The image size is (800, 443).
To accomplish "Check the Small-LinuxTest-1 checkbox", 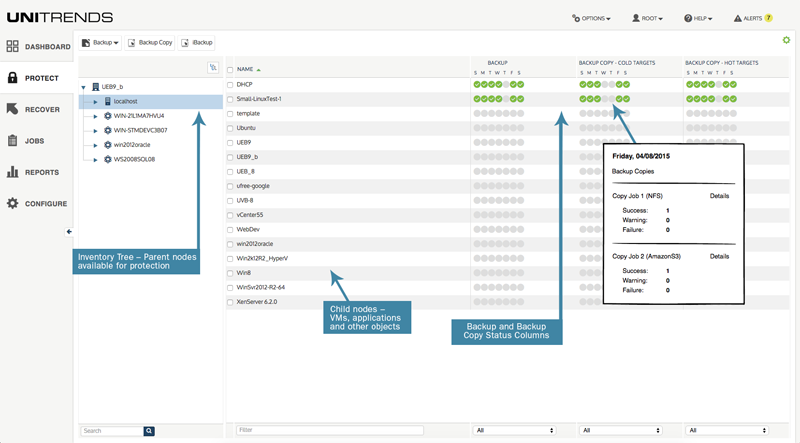I will 230,99.
